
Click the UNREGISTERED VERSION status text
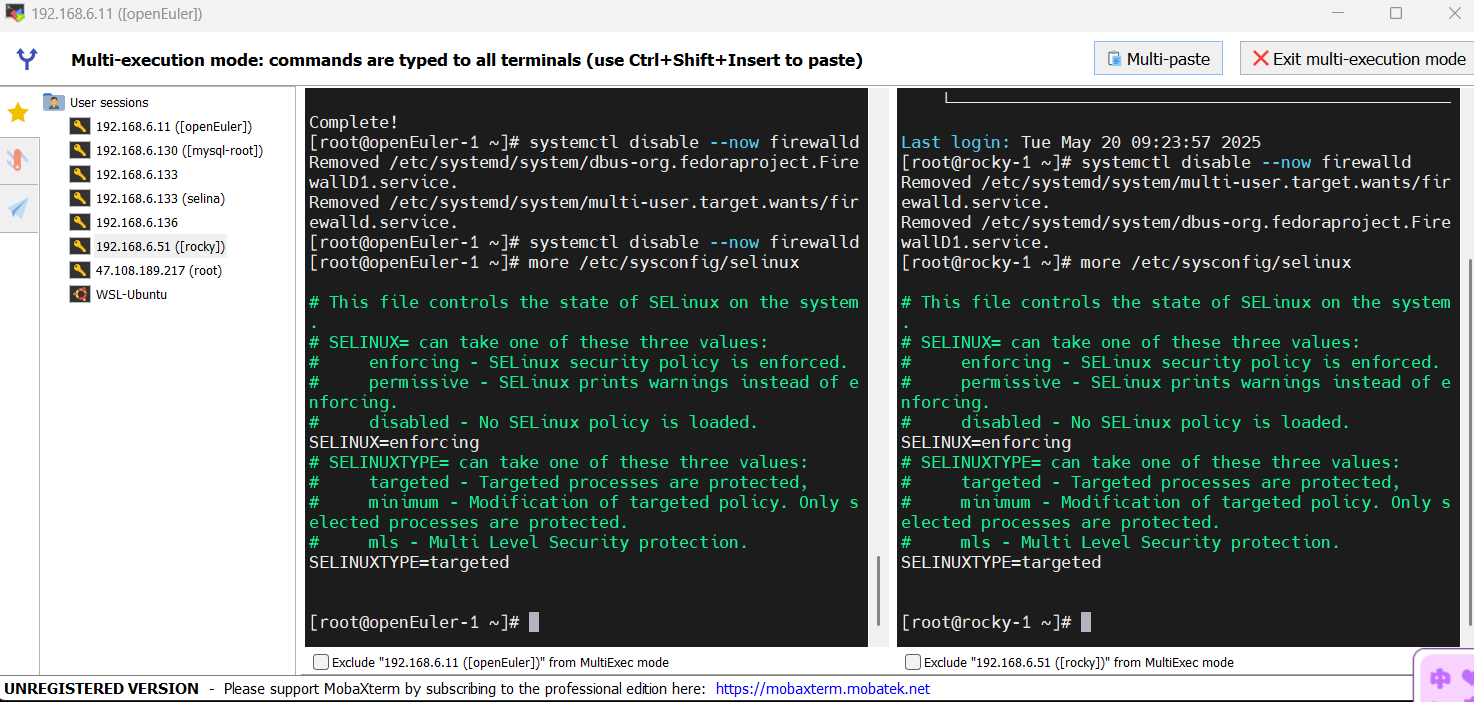click(101, 688)
